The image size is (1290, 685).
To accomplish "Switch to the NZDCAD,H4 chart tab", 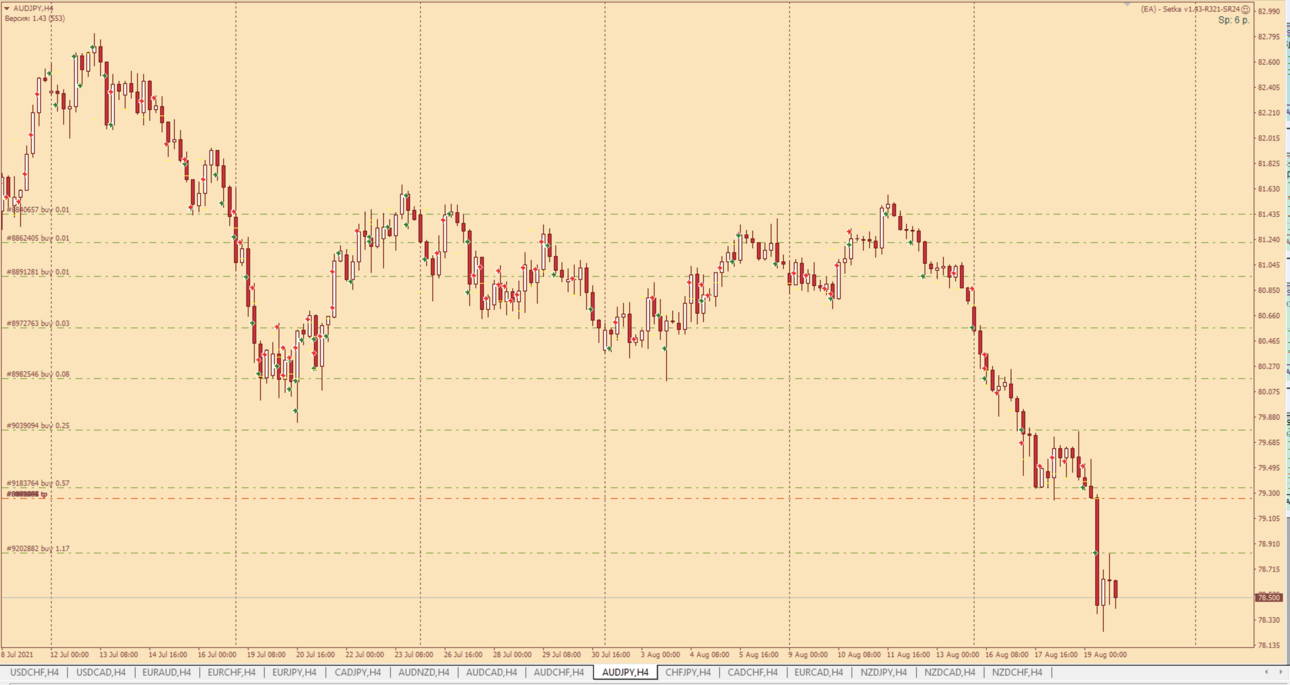I will (950, 672).
